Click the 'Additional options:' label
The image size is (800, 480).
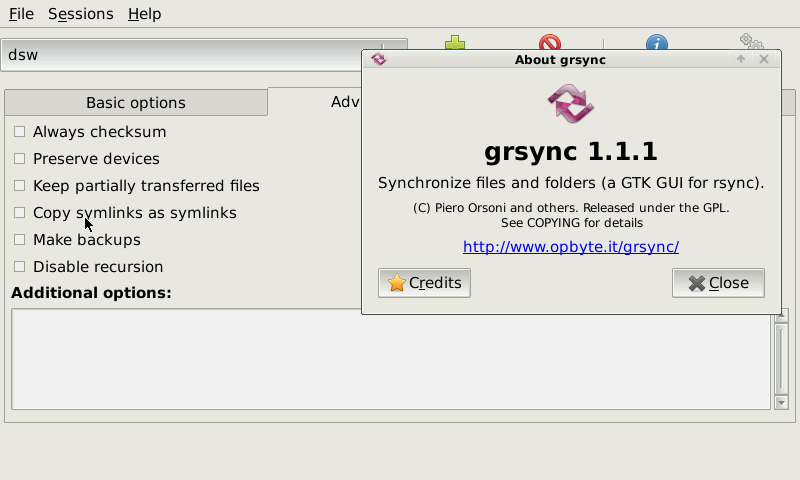[x=91, y=293]
